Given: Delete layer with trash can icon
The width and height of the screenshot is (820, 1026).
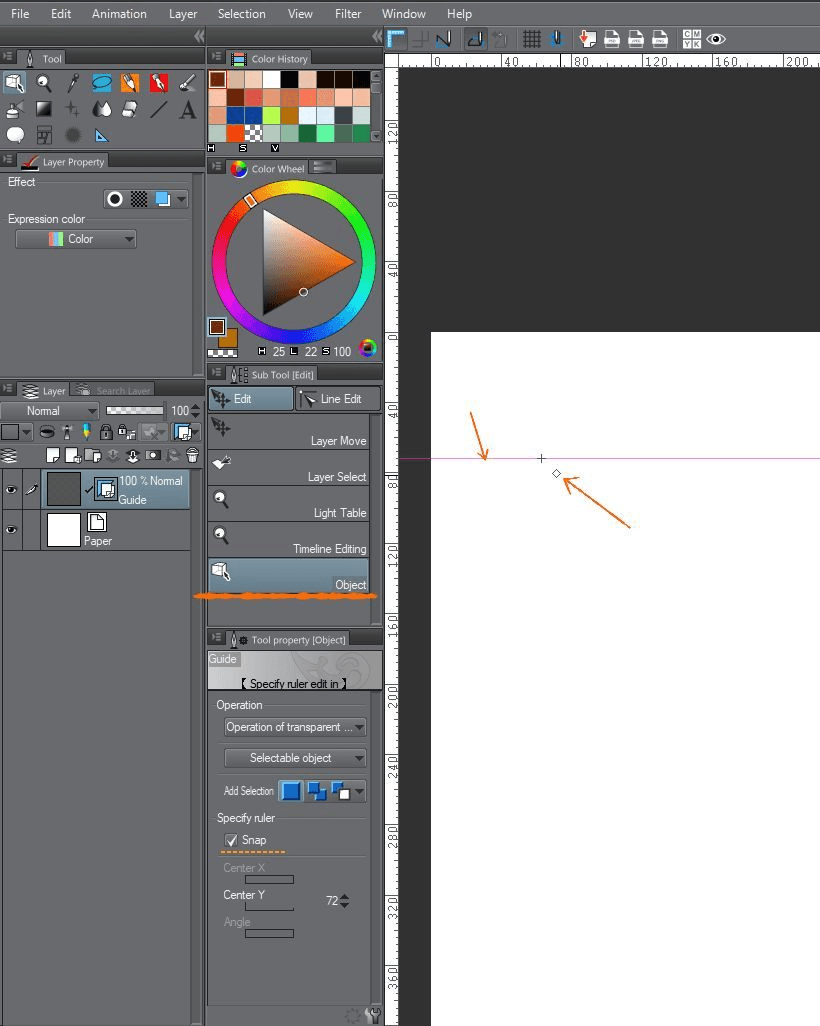Looking at the screenshot, I should coord(192,455).
